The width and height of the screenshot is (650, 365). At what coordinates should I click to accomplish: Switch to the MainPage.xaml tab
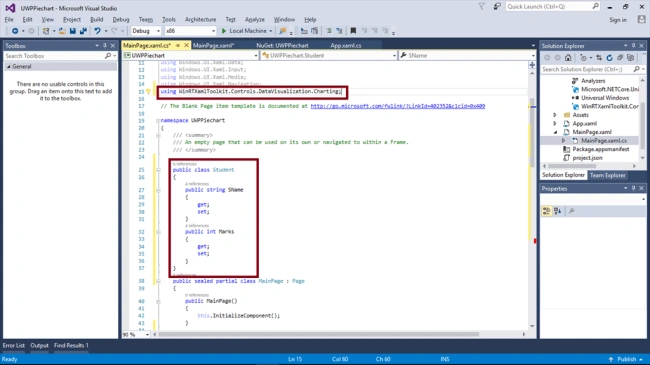213,46
